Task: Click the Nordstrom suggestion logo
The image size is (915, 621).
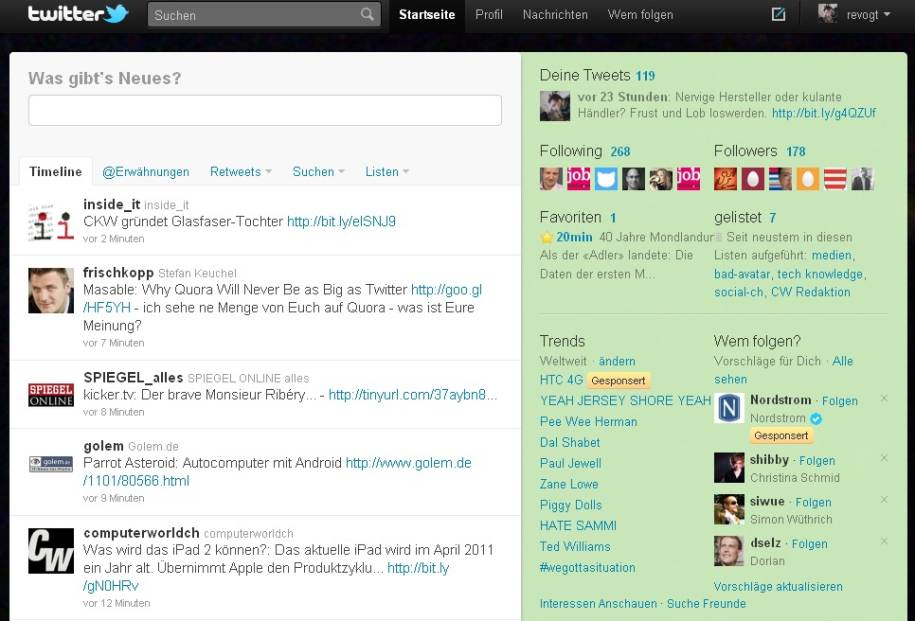Action: tap(729, 408)
